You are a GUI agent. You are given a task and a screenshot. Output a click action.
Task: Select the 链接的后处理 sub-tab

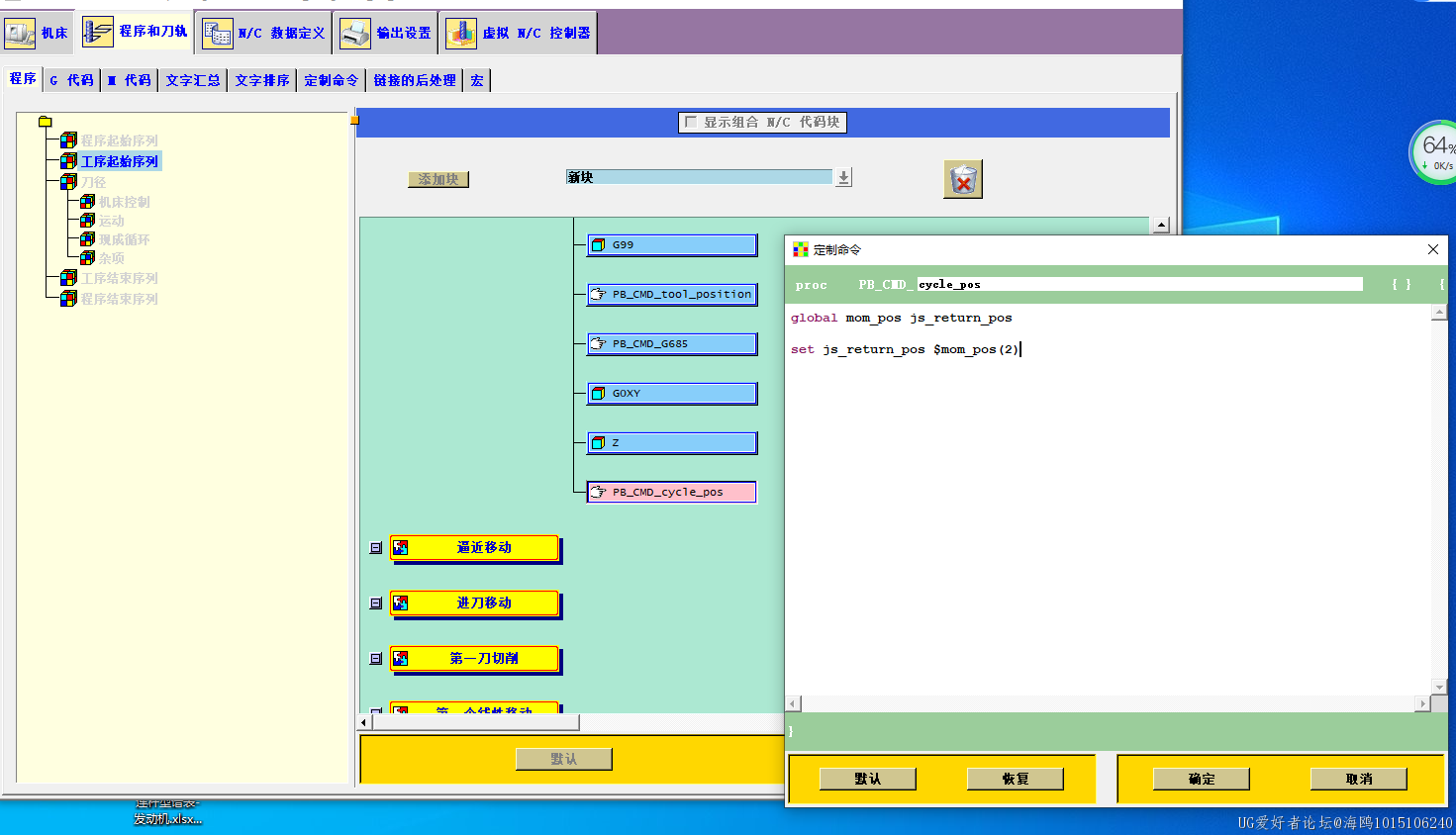tap(415, 80)
